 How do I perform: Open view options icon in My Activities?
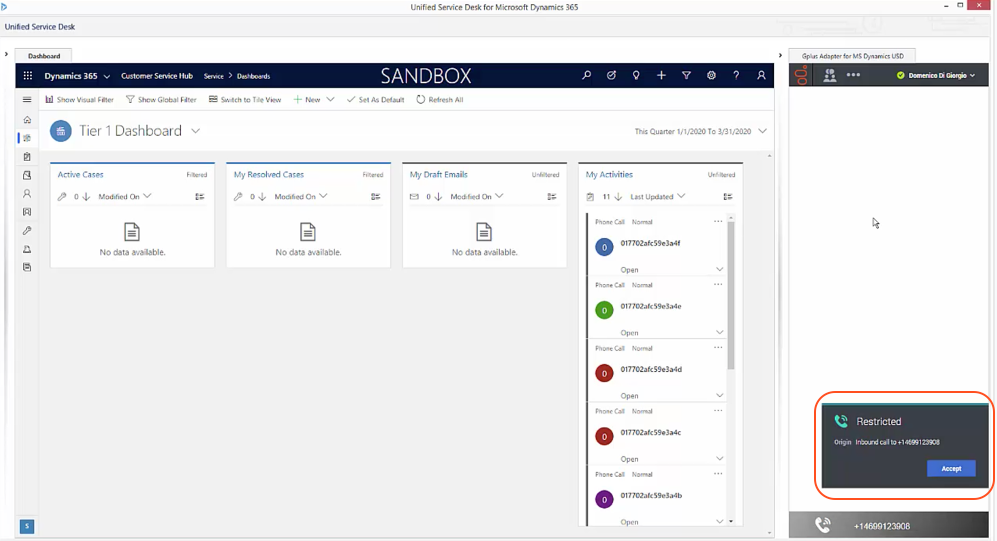coord(728,196)
